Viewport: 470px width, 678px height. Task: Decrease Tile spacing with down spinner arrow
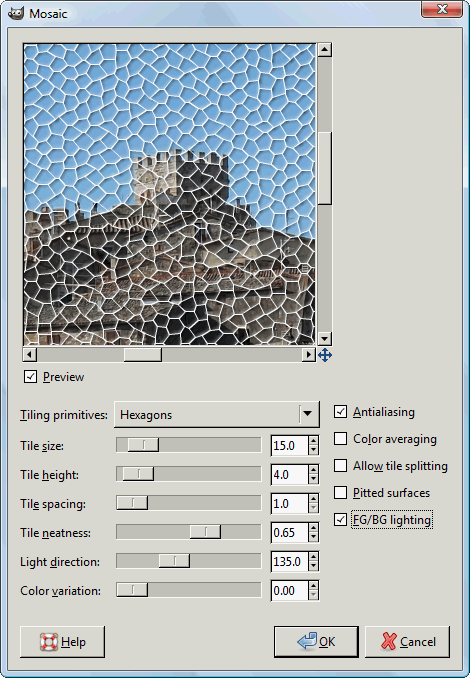tap(313, 508)
